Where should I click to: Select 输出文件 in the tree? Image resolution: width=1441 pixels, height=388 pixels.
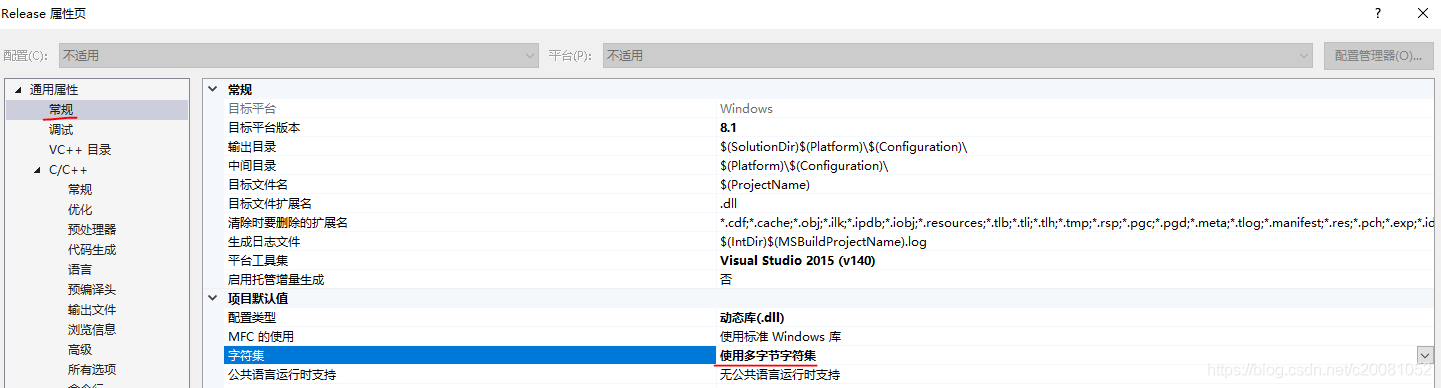click(x=92, y=309)
